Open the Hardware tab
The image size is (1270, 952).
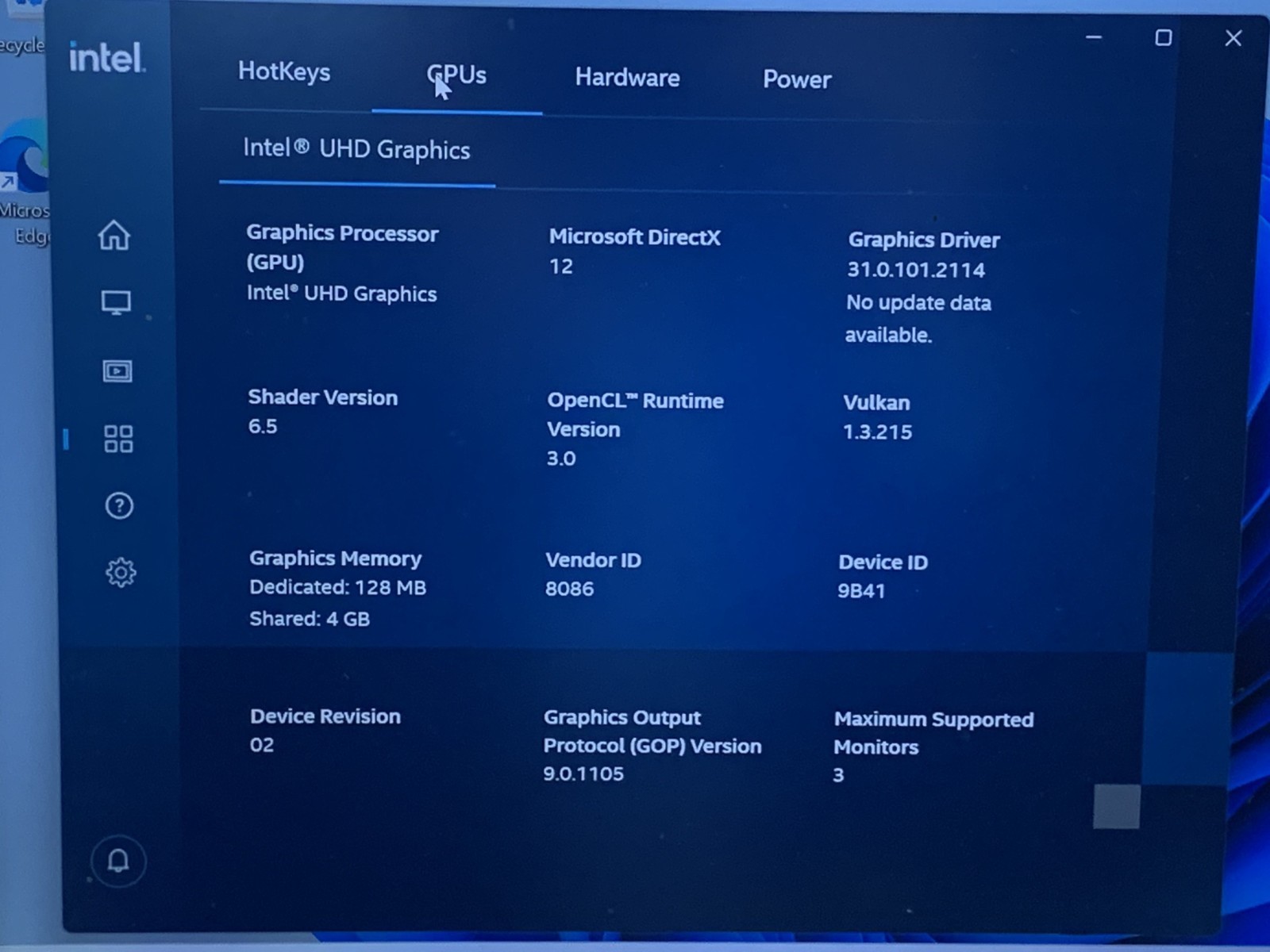[x=627, y=78]
